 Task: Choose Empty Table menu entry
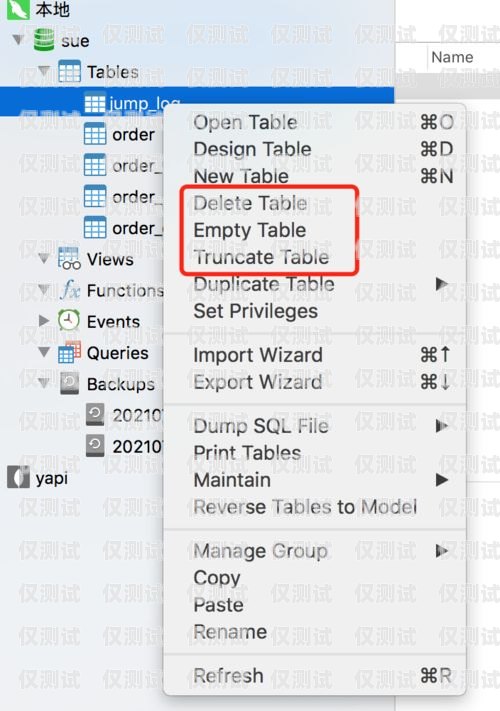(250, 230)
